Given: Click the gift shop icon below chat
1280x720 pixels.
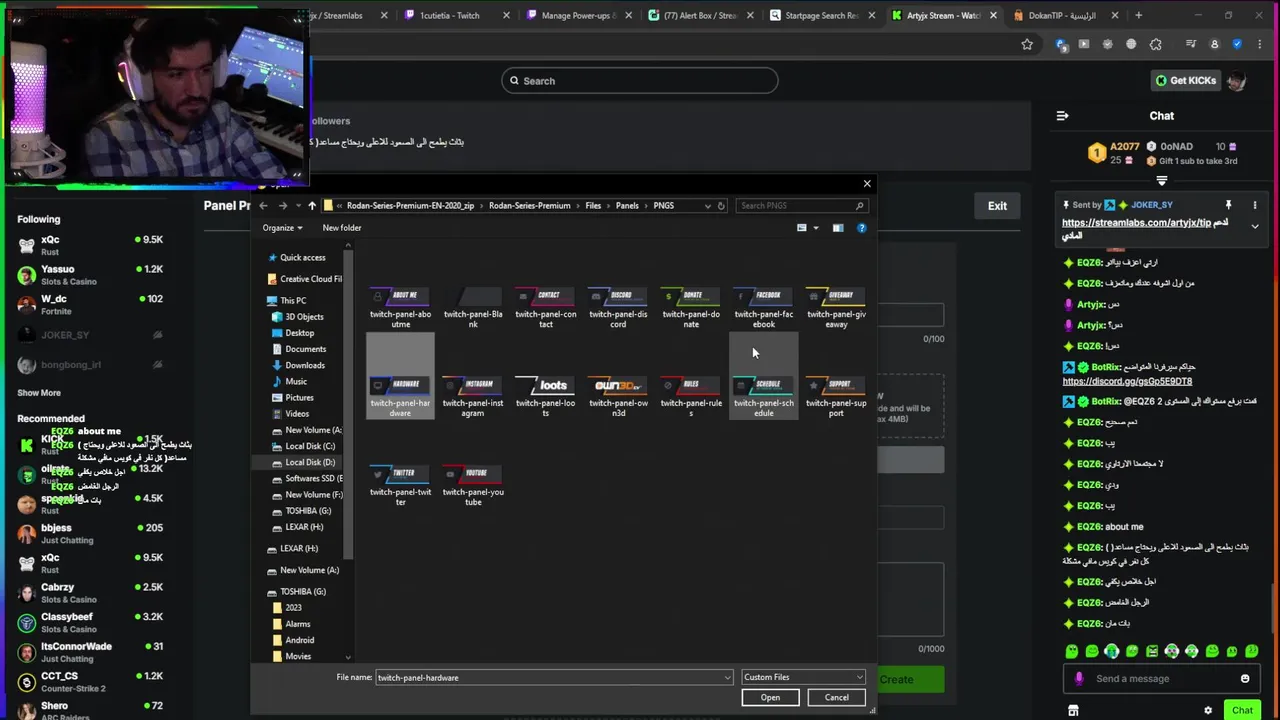Looking at the screenshot, I should [x=1073, y=710].
